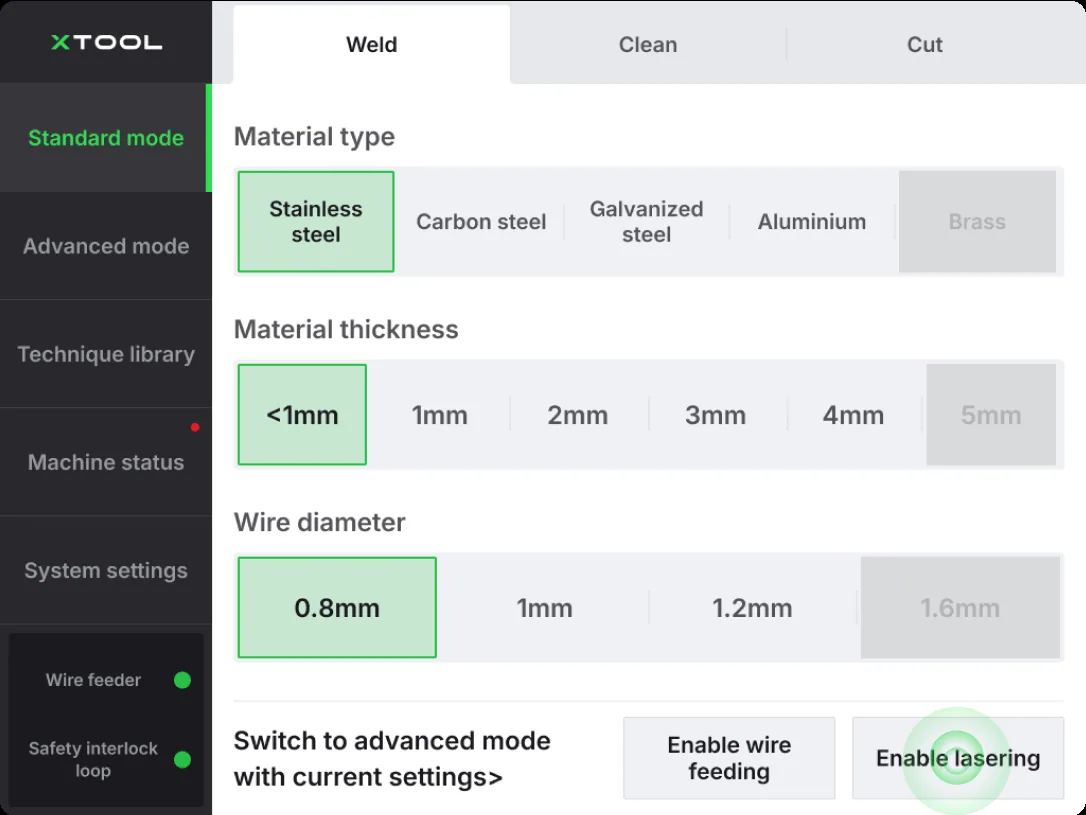
Task: Switch to the Cut tab
Action: 925,44
